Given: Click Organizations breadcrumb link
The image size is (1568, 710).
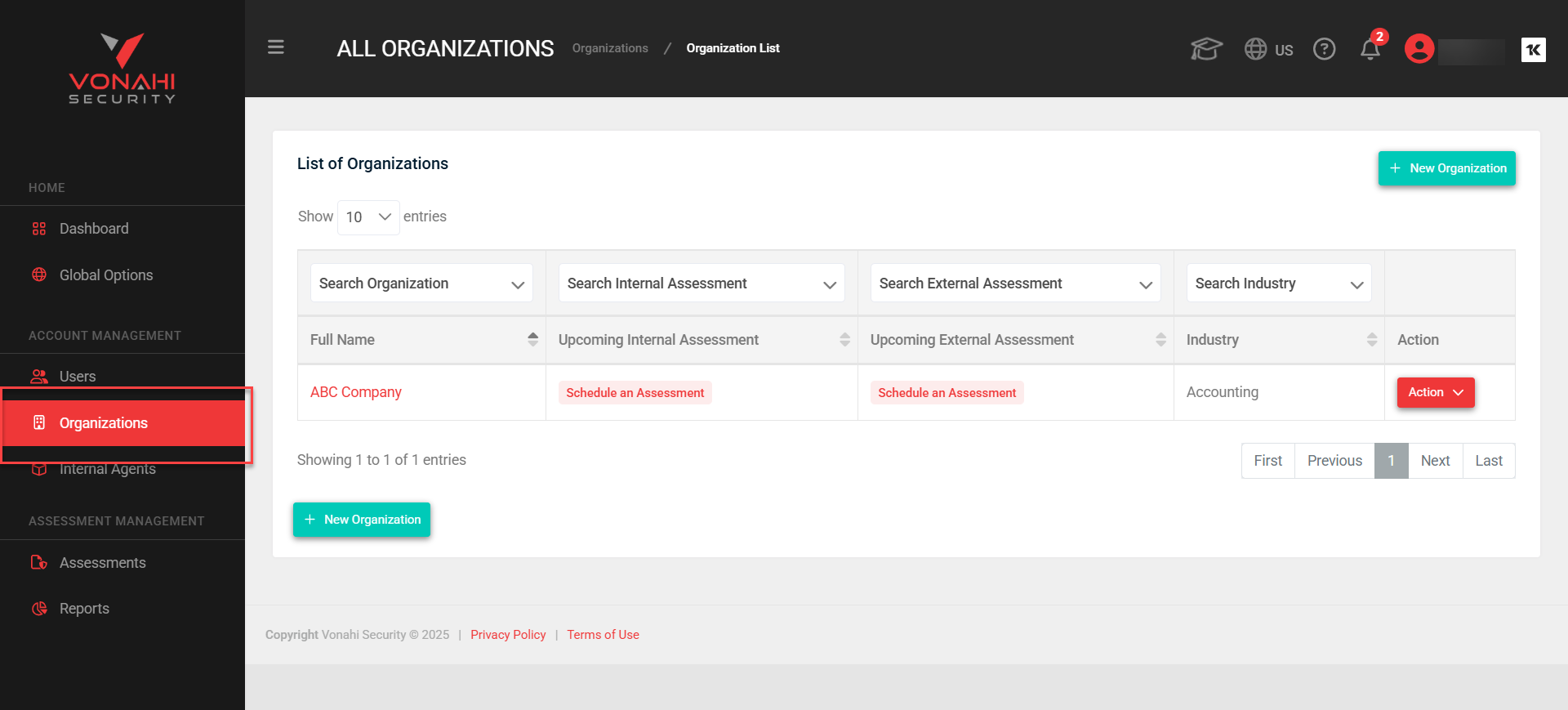Looking at the screenshot, I should pyautogui.click(x=610, y=48).
